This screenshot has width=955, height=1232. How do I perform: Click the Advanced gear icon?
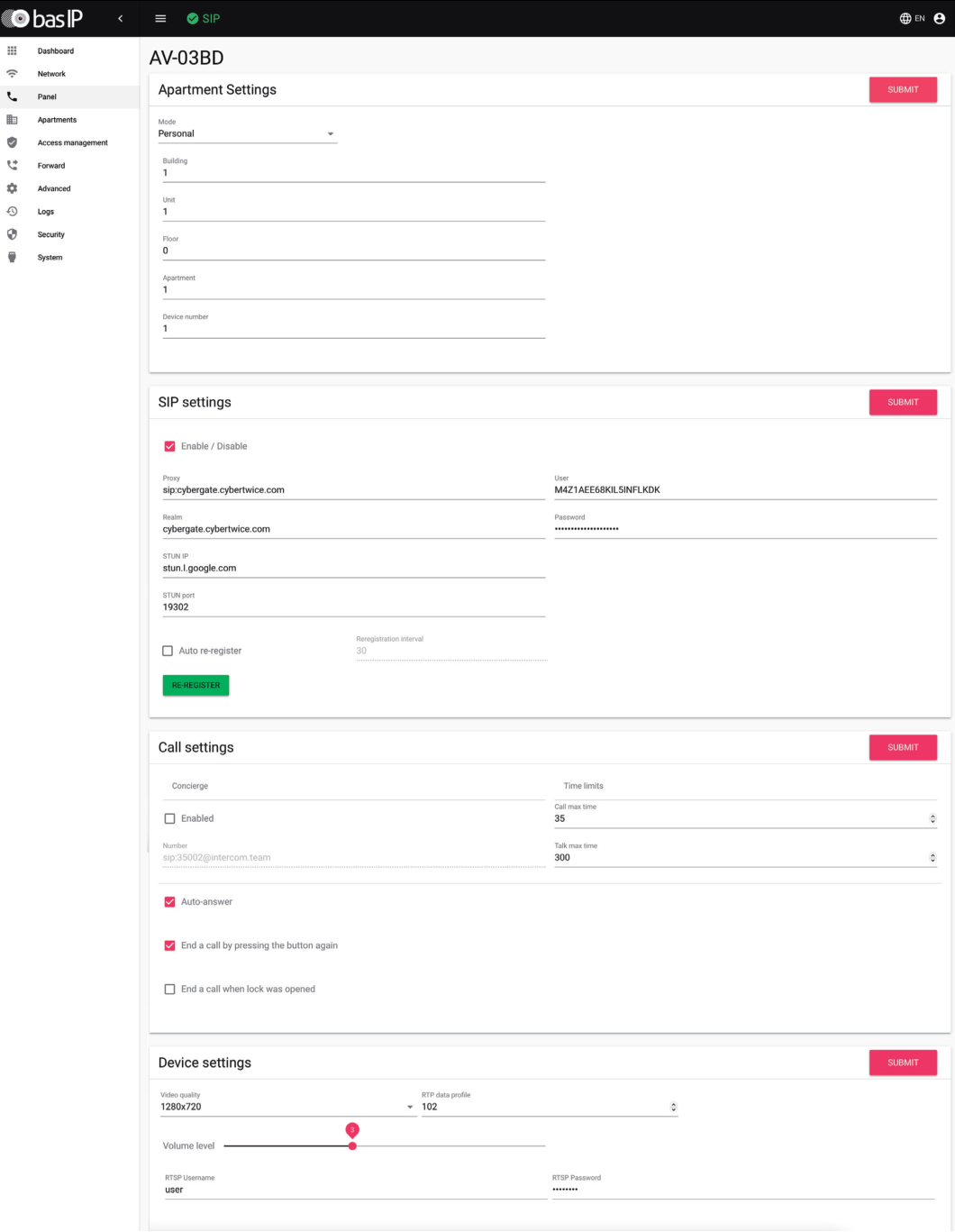coord(12,188)
